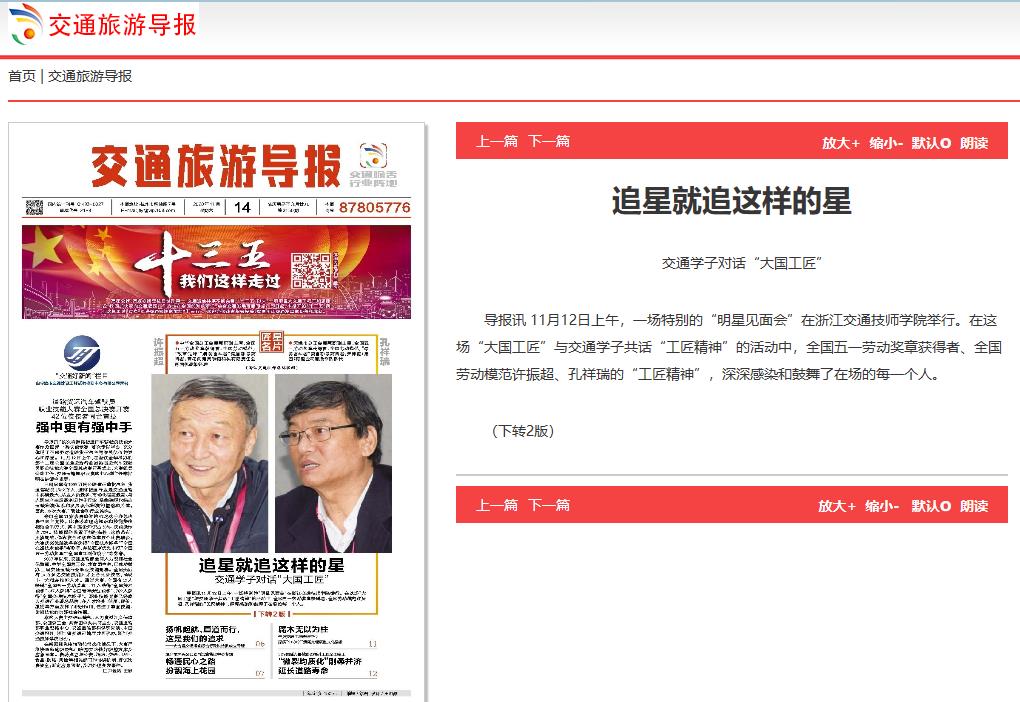Click bottom bar 朗读 control
Screen dimensions: 1020x702
coord(974,506)
